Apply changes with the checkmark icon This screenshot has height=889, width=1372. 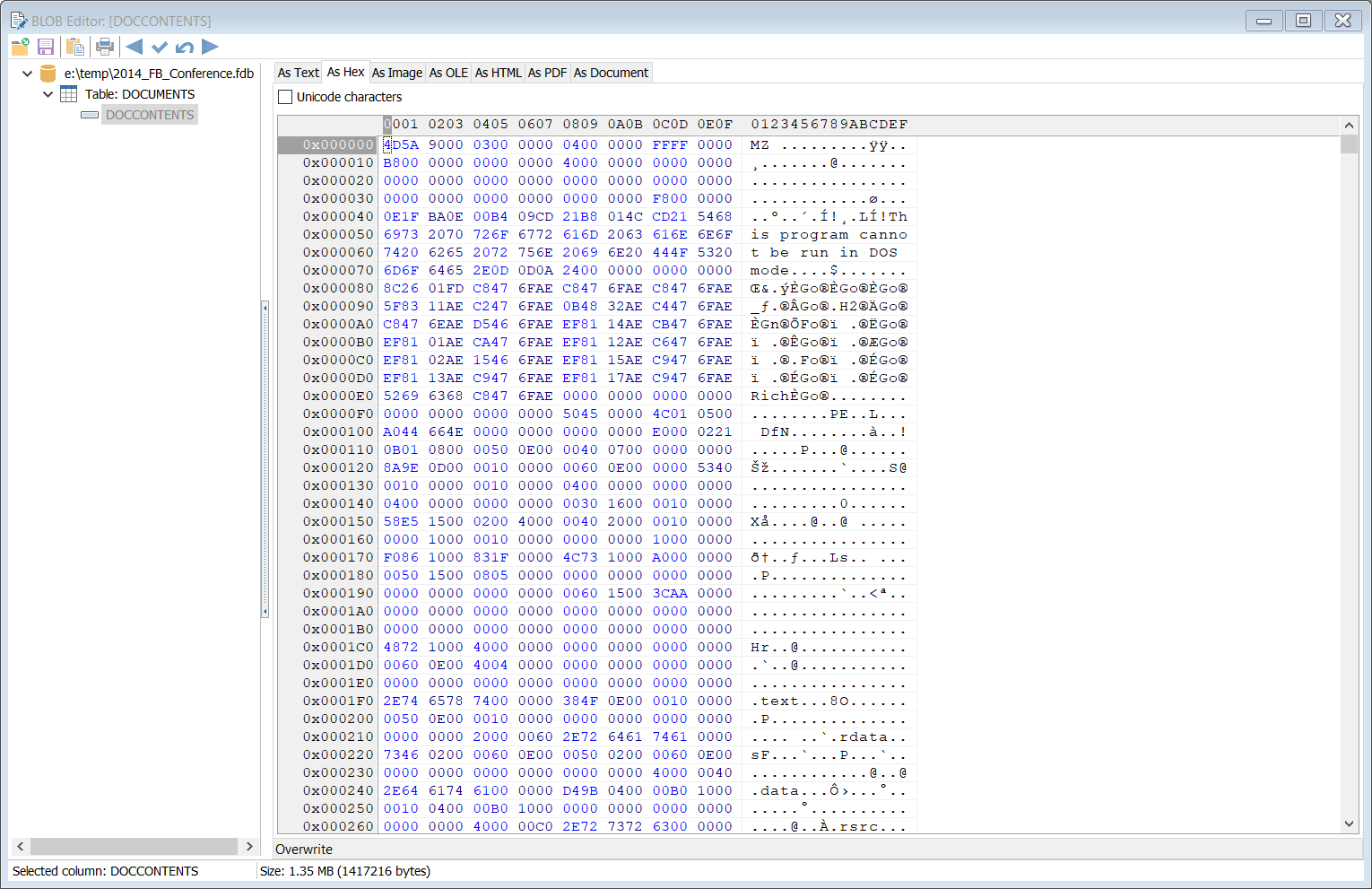tap(160, 47)
